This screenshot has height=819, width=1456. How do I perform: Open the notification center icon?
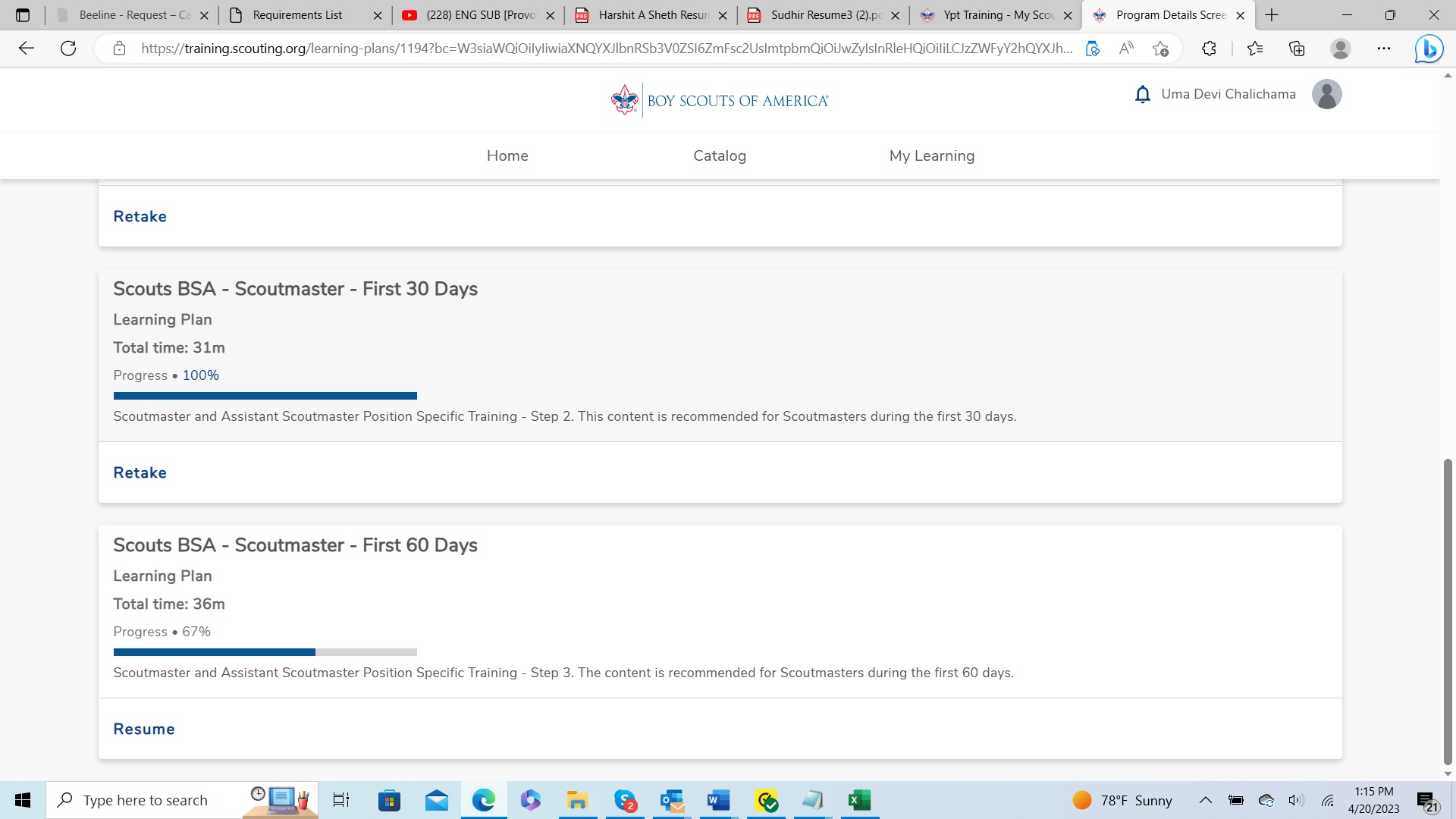tap(1429, 802)
